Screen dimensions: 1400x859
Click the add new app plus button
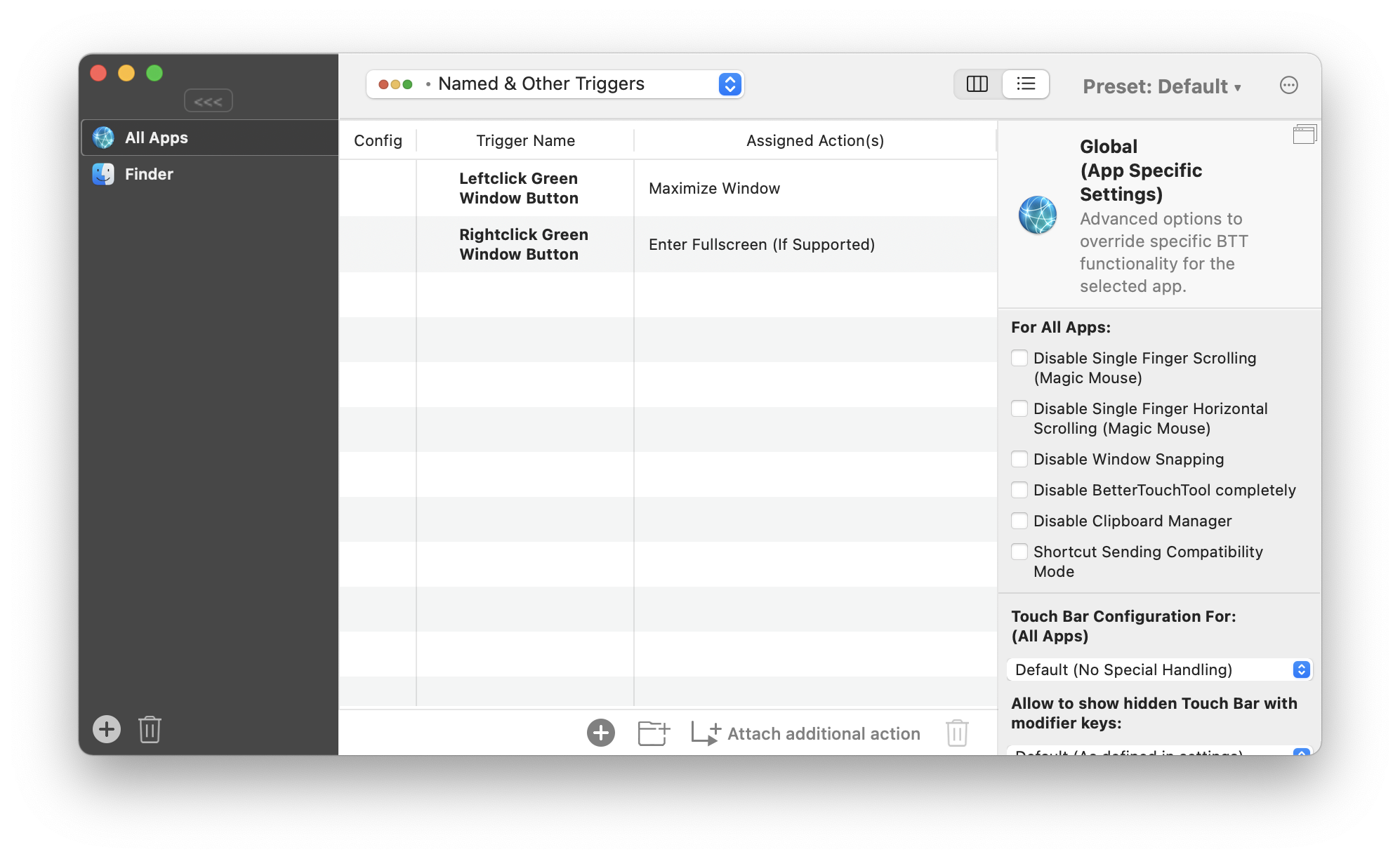coord(107,729)
